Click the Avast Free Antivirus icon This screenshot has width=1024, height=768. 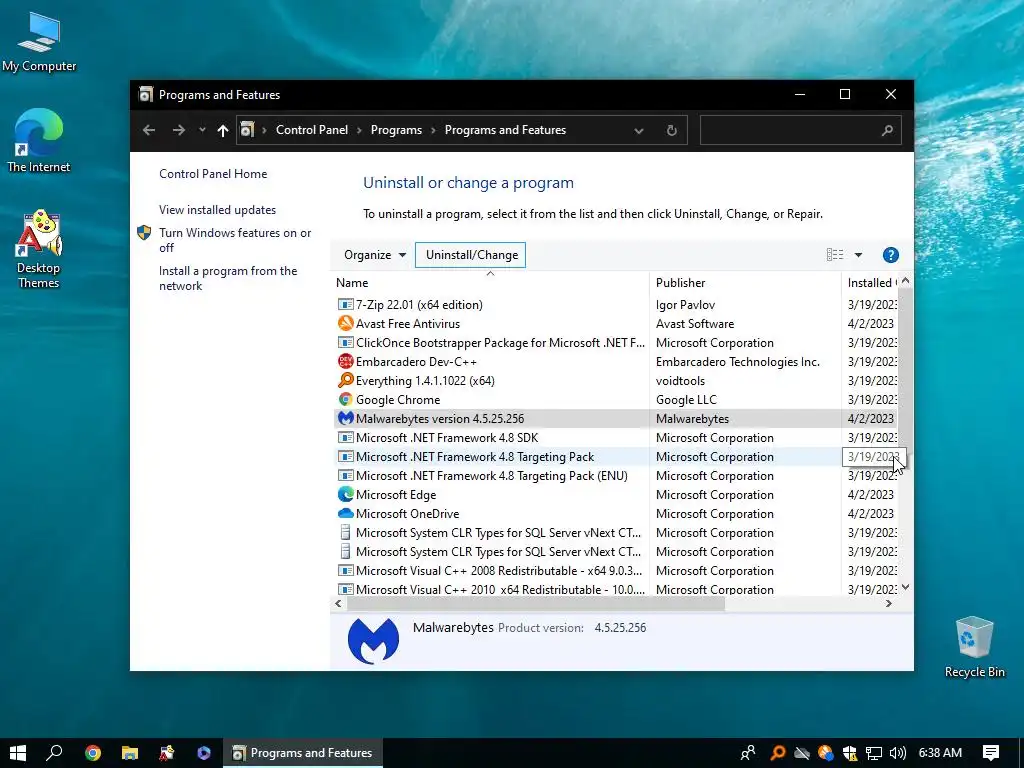point(345,323)
